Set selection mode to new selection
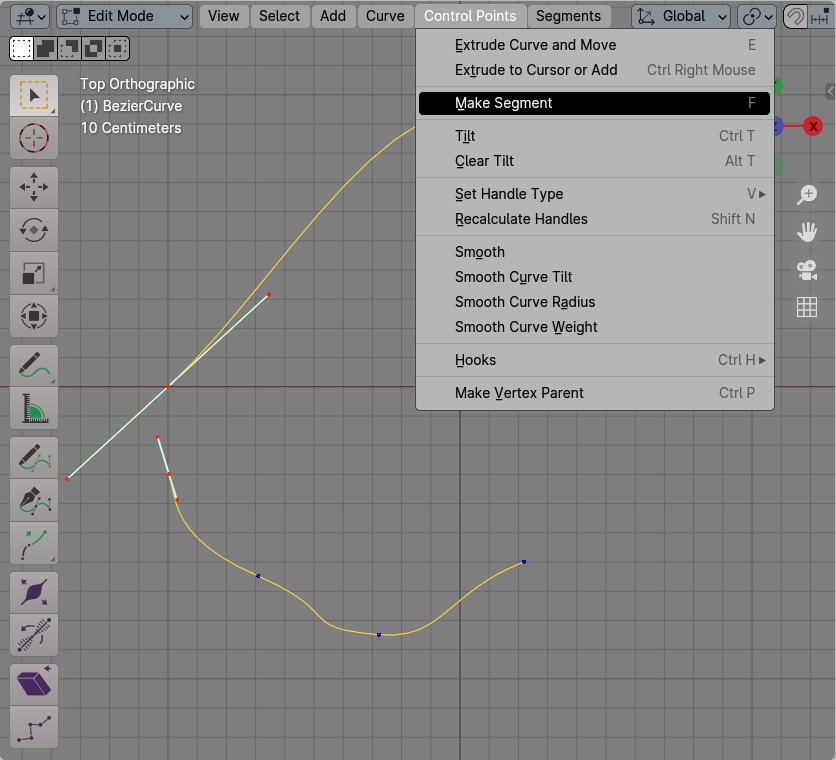Screen dimensions: 836x760 22,49
